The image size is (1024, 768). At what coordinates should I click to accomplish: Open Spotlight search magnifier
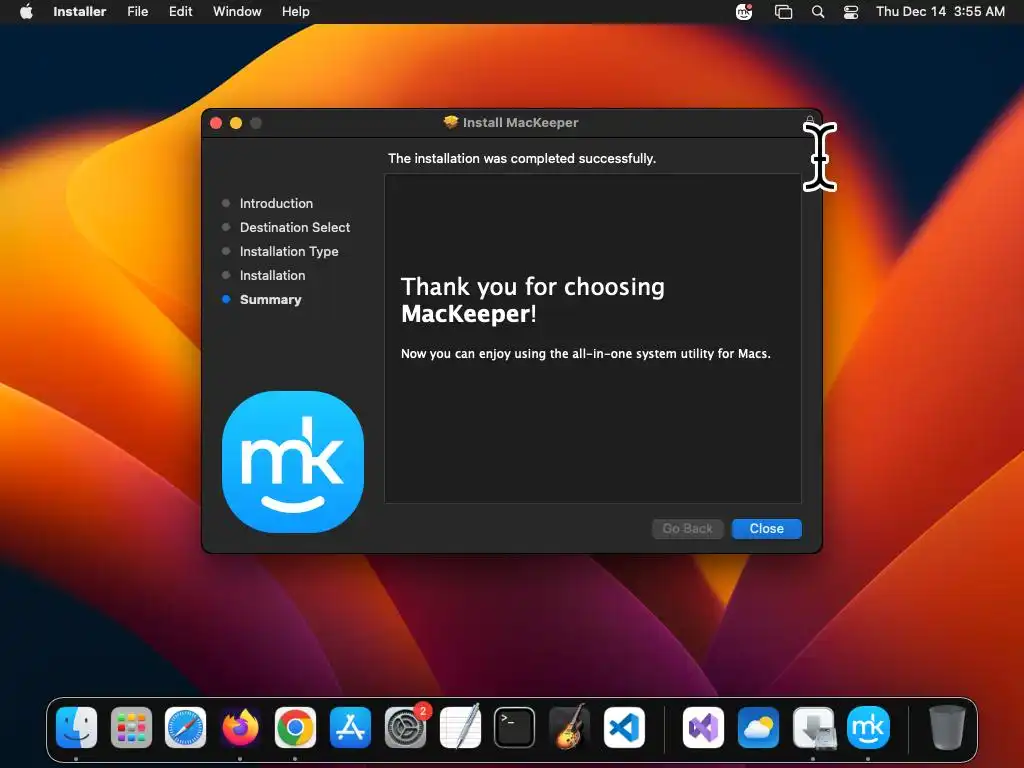point(818,11)
